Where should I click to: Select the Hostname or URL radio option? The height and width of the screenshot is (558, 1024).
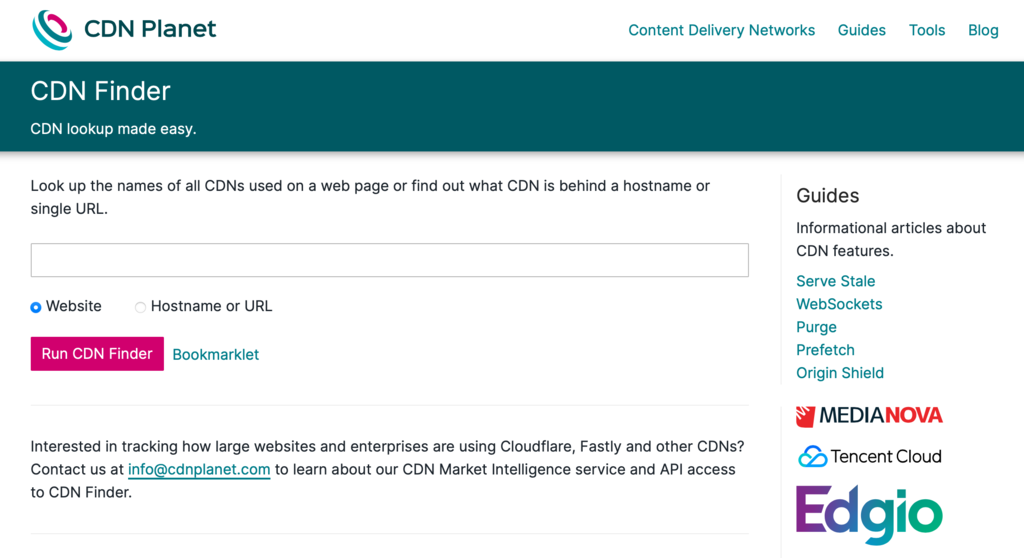pos(141,307)
